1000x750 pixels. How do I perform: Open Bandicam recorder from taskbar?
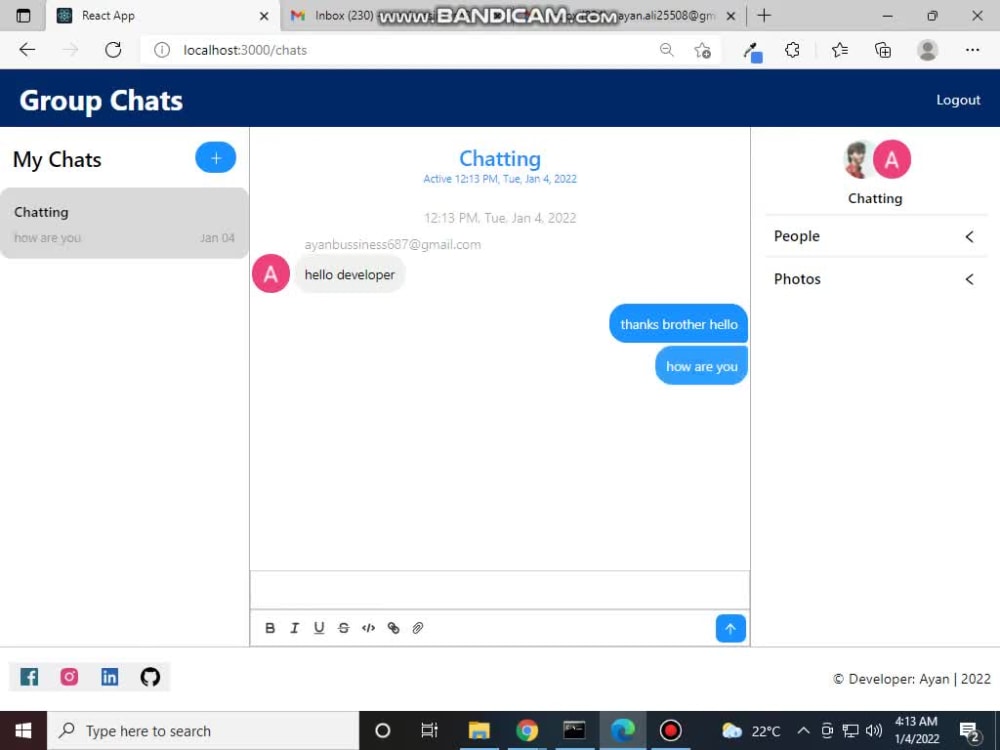[x=670, y=731]
